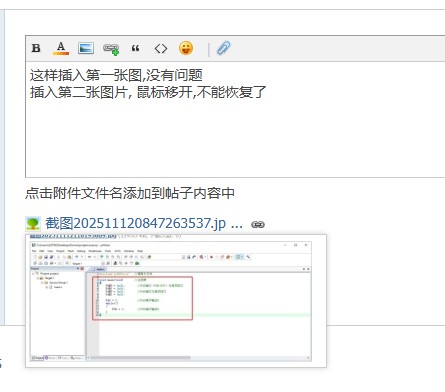The width and height of the screenshot is (445, 392).
Task: Toggle bold formatting with the B icon
Action: coord(36,48)
